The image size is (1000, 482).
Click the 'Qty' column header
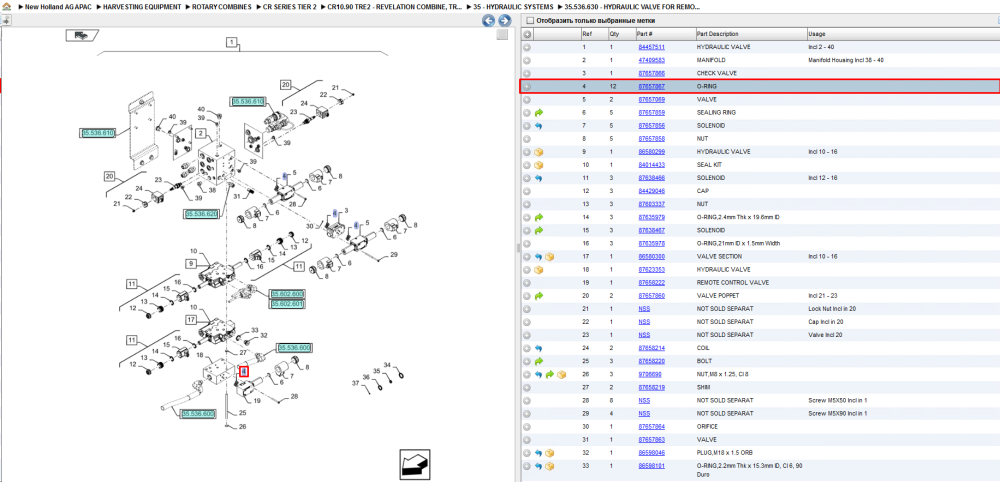click(614, 34)
